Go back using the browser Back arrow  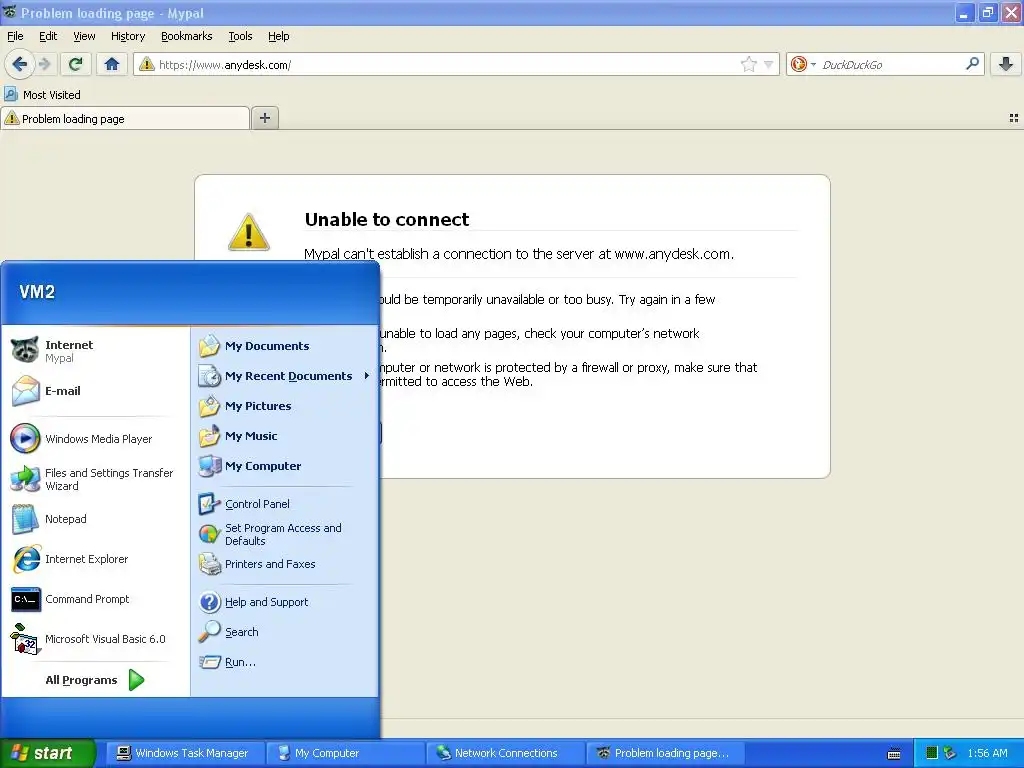20,64
